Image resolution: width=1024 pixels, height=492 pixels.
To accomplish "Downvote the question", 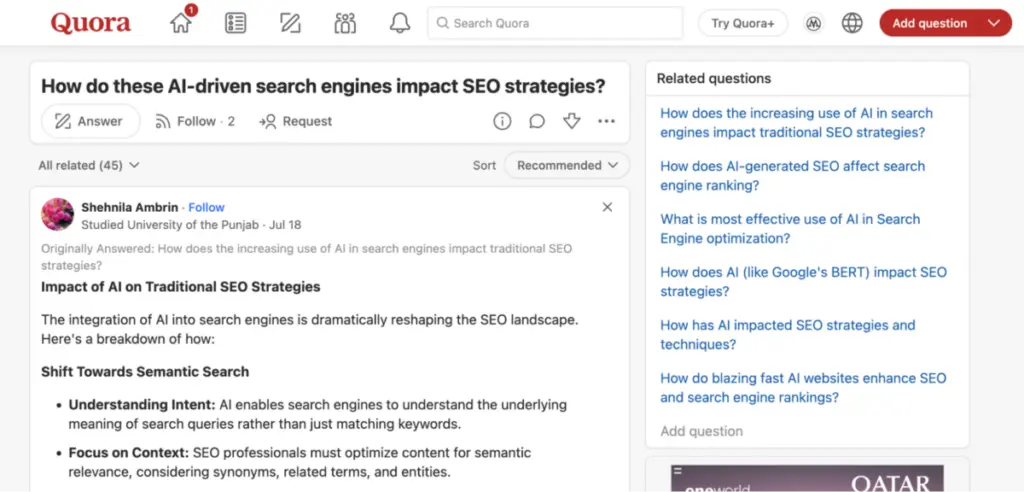I will click(572, 121).
